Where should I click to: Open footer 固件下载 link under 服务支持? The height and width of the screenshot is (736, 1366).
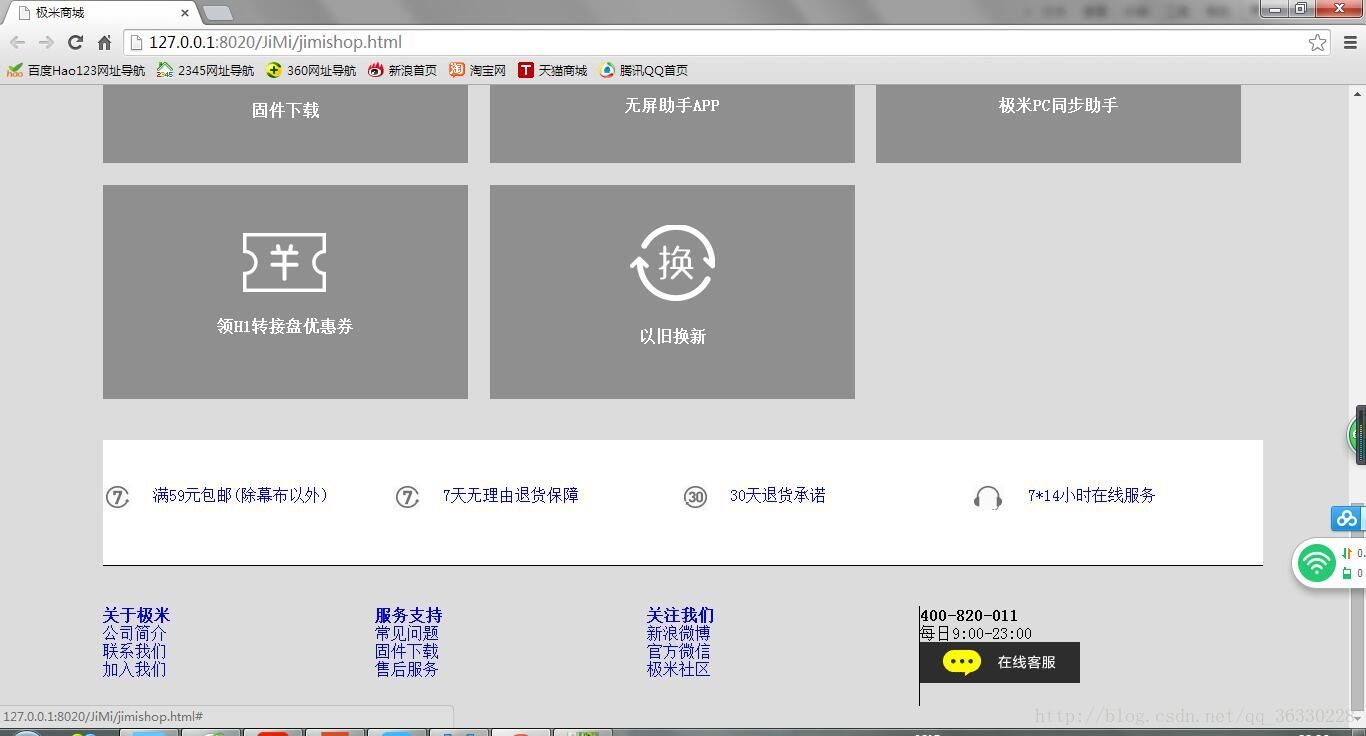(406, 651)
